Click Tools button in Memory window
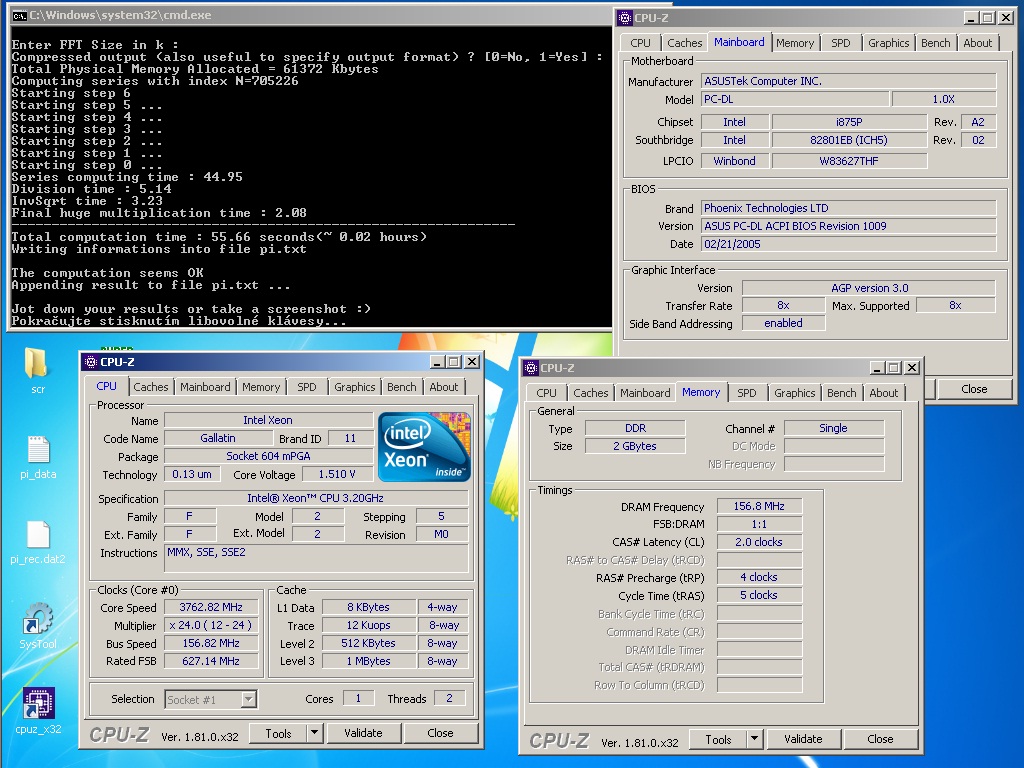 [x=718, y=739]
